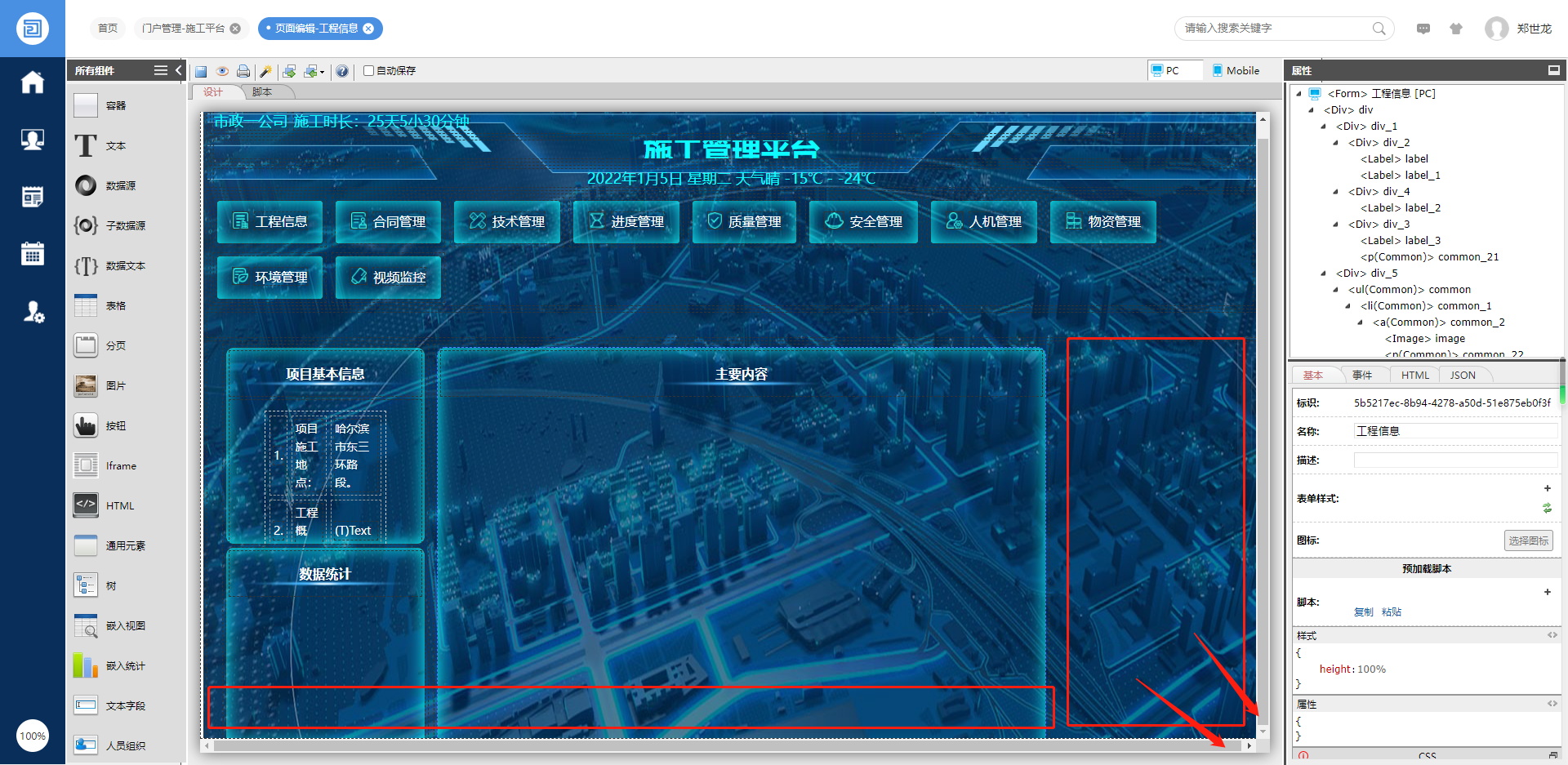
Task: Open the JSON properties tab
Action: tap(1462, 376)
